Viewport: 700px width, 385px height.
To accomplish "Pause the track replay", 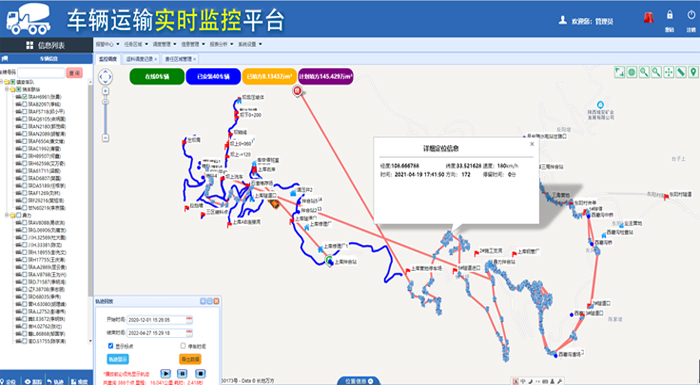I will [x=183, y=373].
